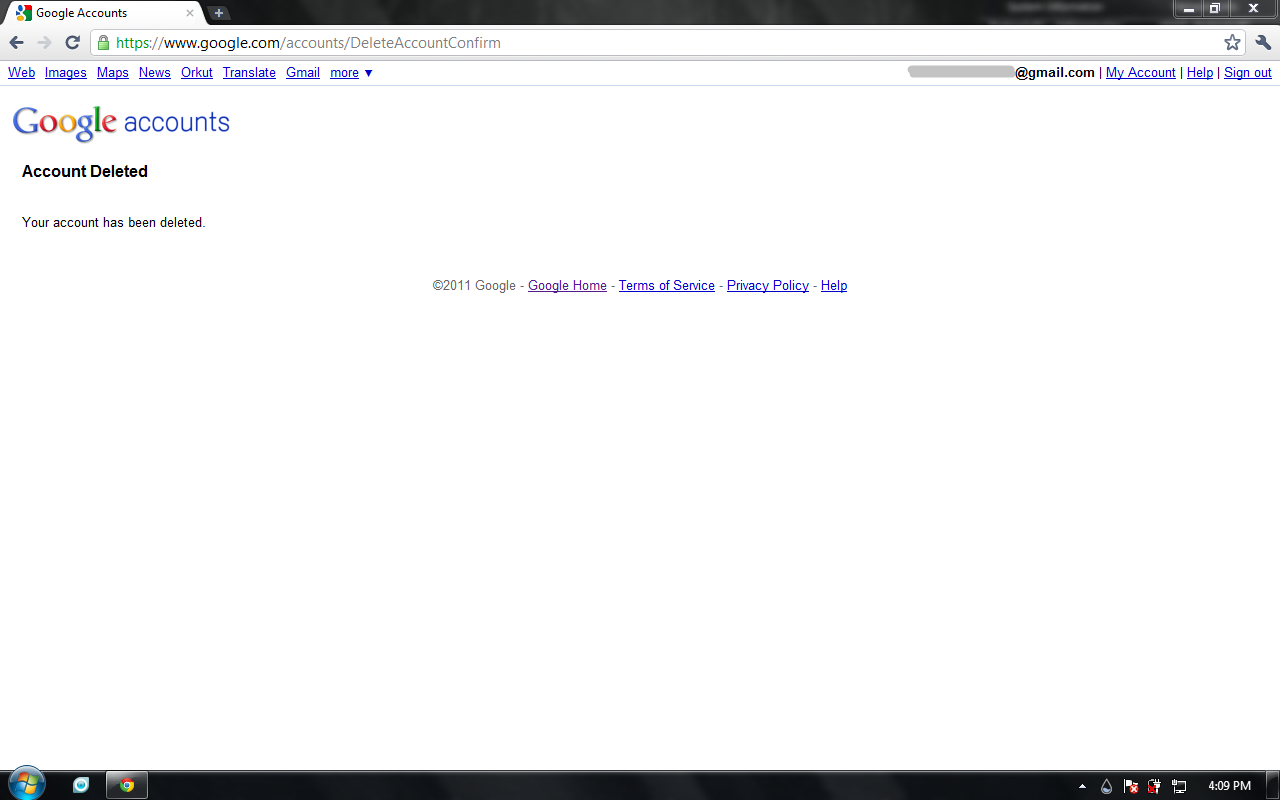Click the favicon on the Google Accounts tab
The height and width of the screenshot is (800, 1280).
click(x=24, y=13)
